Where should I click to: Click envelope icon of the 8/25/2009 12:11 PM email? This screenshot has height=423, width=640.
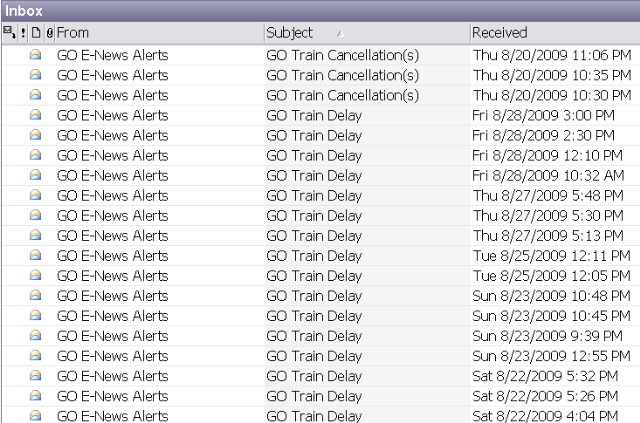click(36, 256)
